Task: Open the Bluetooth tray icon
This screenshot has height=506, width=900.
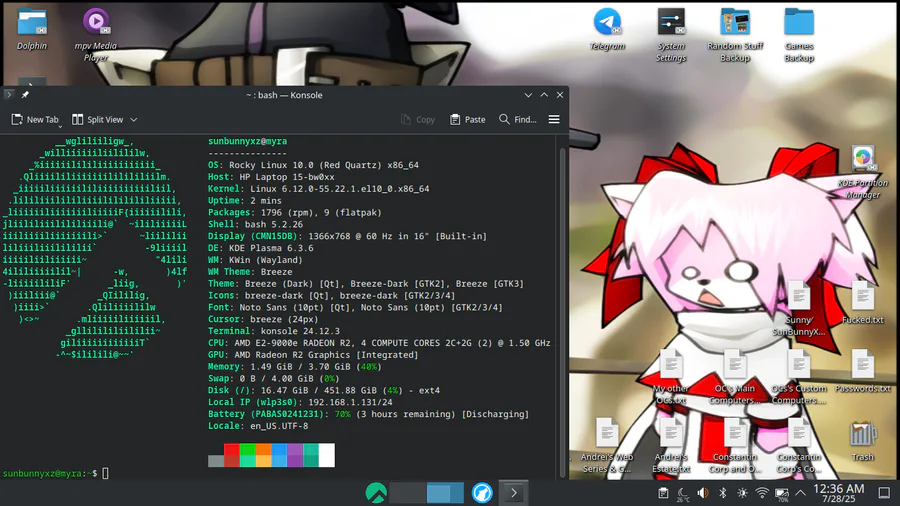Action: click(x=723, y=493)
